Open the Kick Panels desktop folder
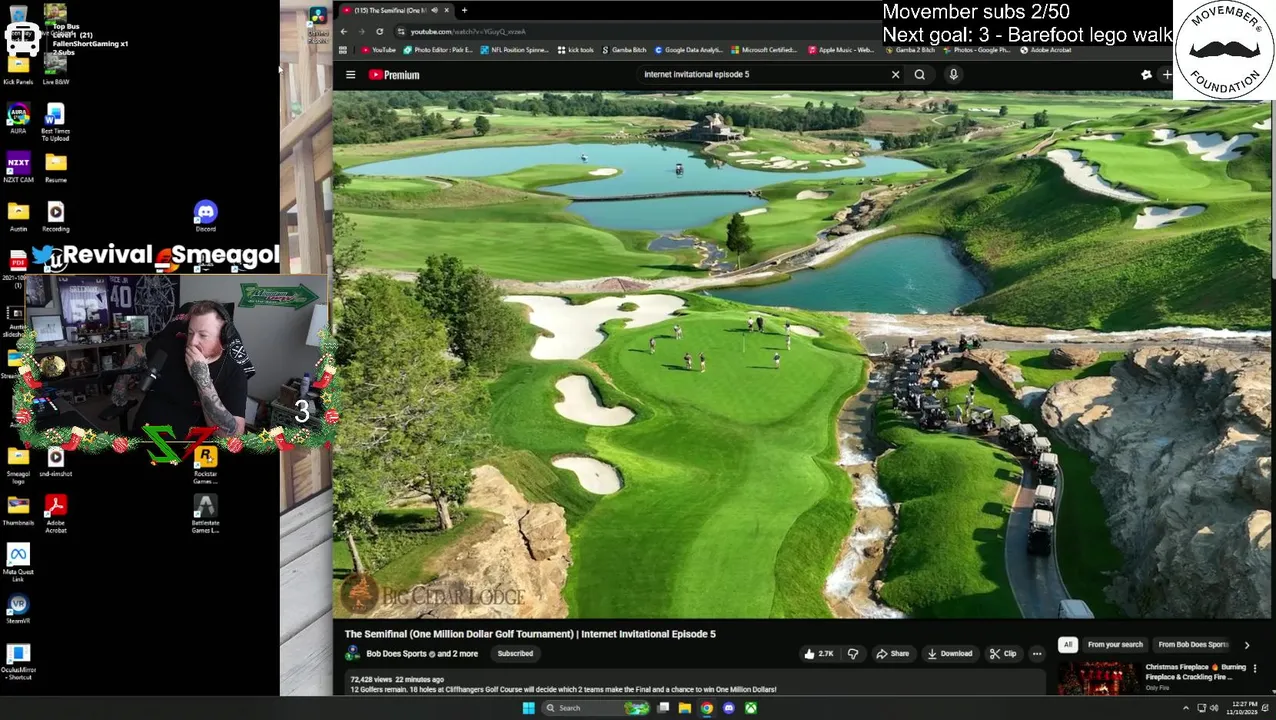 (18, 70)
